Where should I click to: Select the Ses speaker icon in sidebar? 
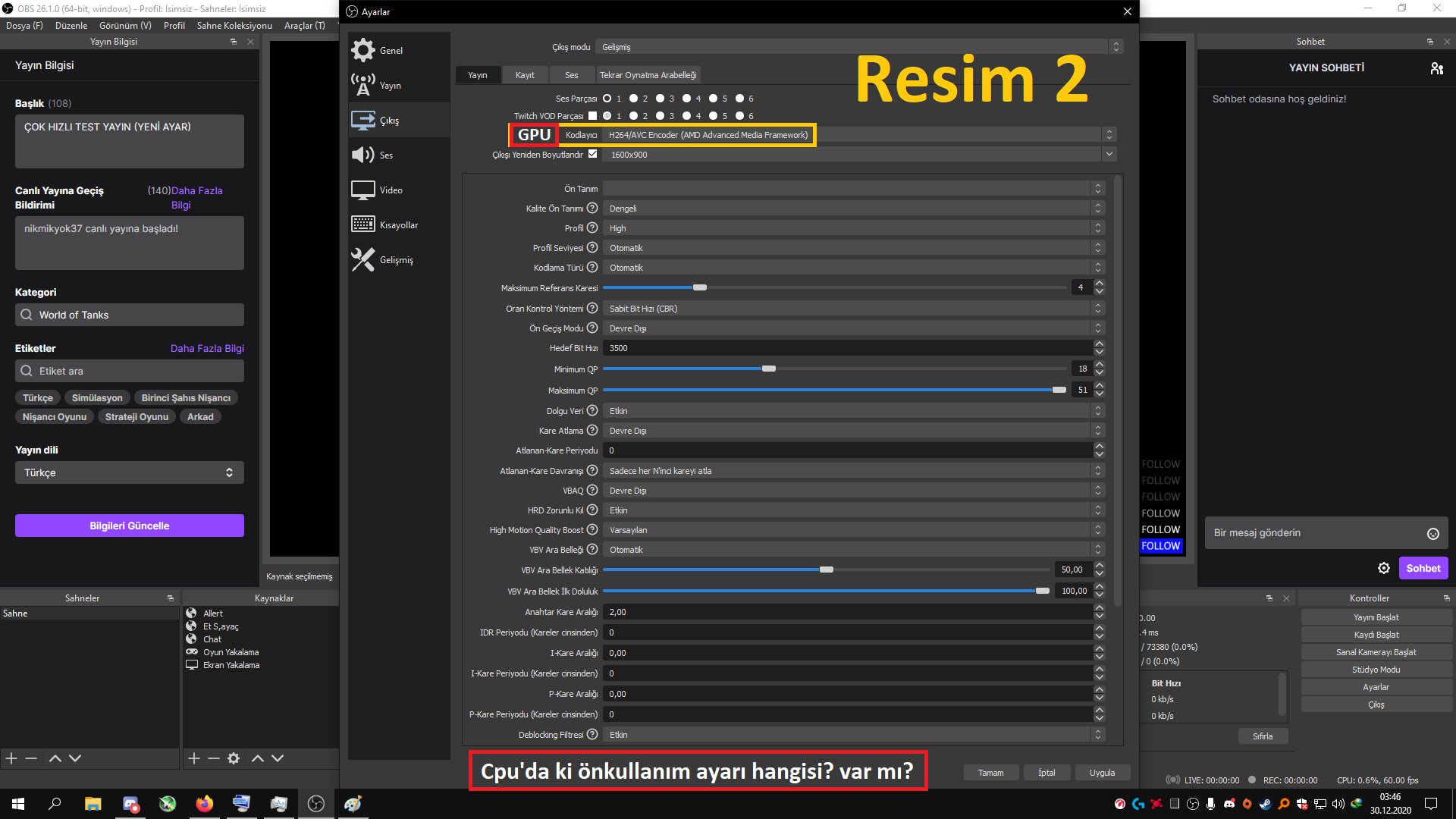[363, 155]
